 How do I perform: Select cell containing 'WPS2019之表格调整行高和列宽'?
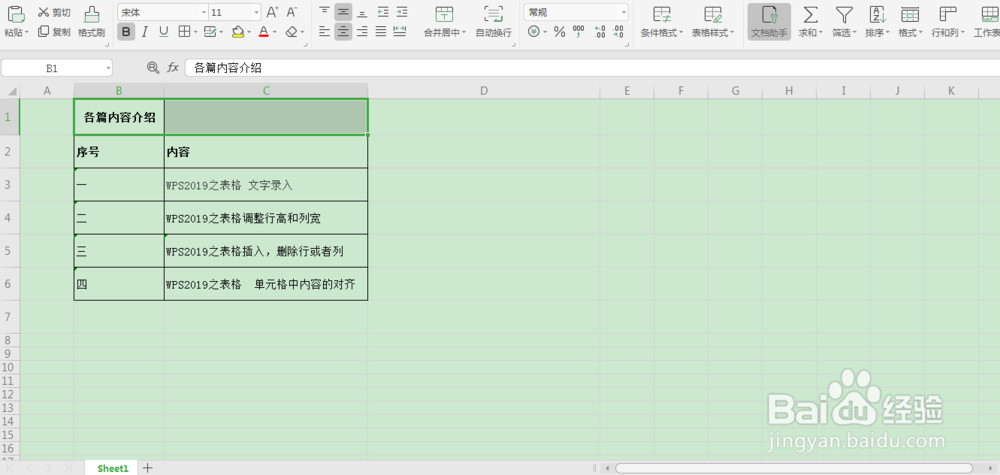click(x=266, y=218)
